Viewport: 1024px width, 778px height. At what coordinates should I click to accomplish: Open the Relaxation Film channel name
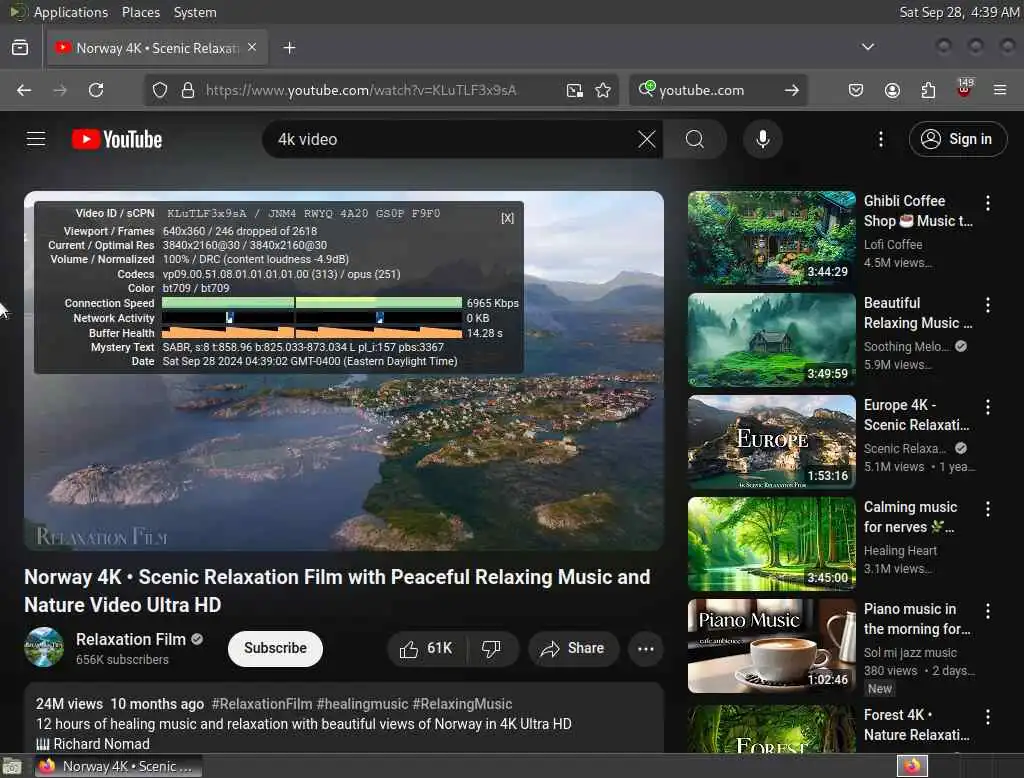tap(131, 640)
